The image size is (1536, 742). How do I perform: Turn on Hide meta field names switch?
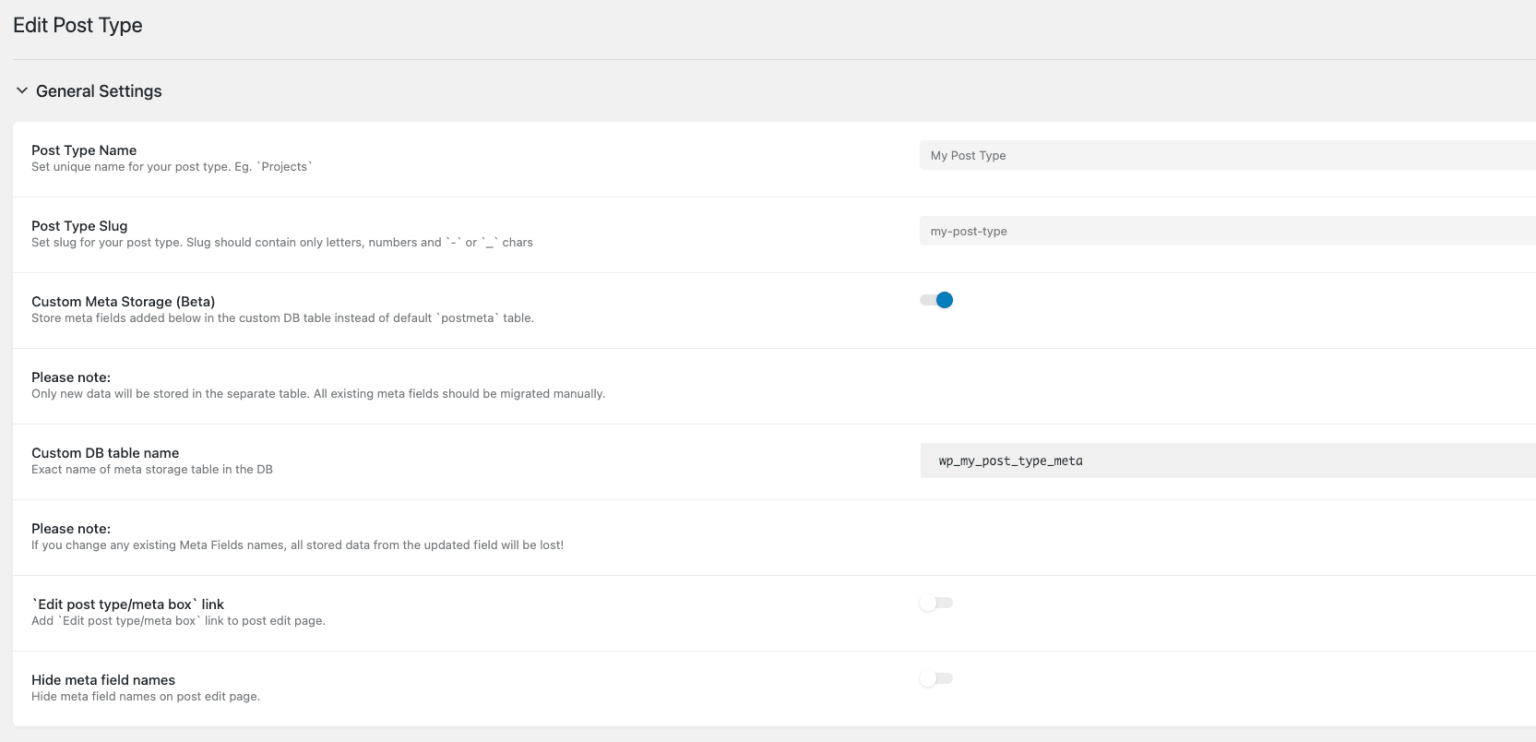[x=936, y=679]
